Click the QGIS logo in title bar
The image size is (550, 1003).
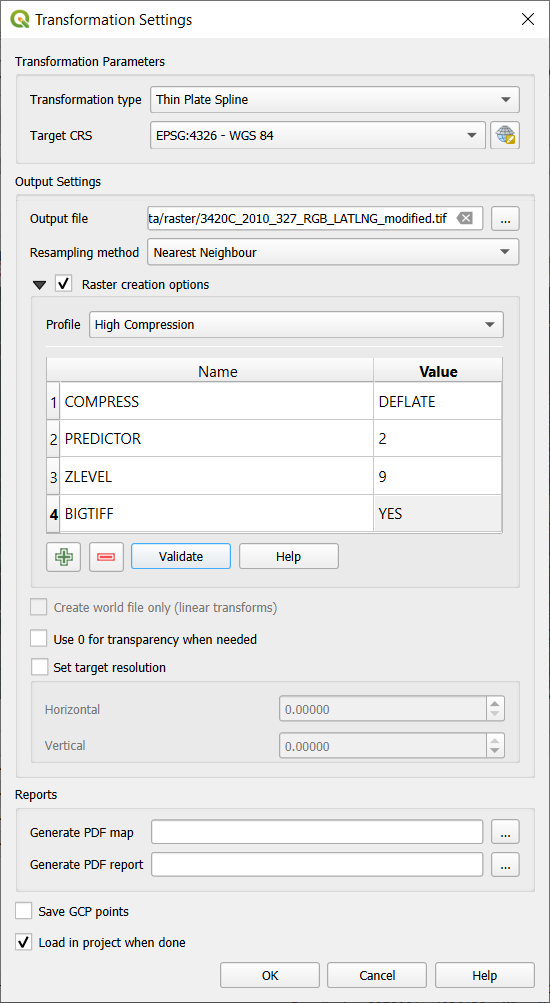20,19
